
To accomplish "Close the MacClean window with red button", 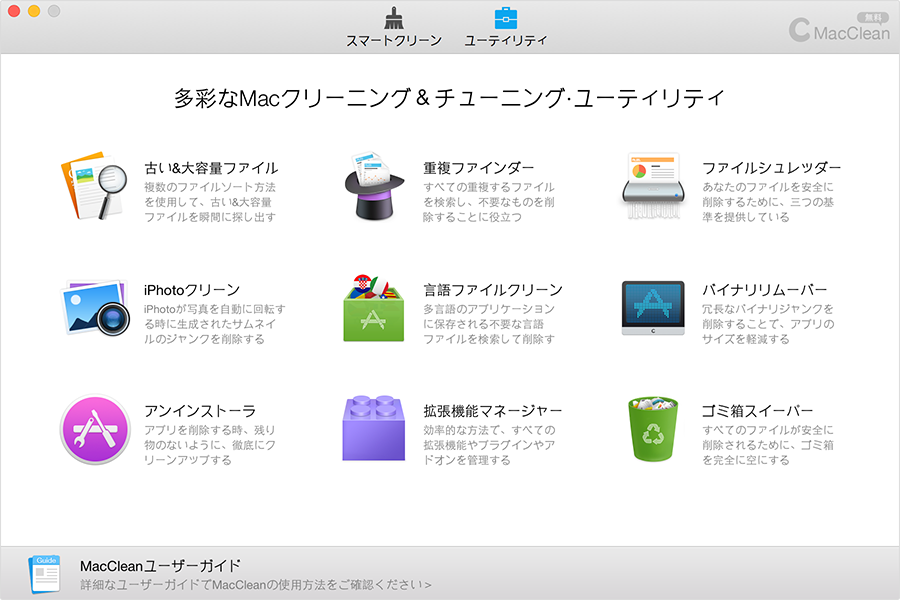I will click(14, 11).
